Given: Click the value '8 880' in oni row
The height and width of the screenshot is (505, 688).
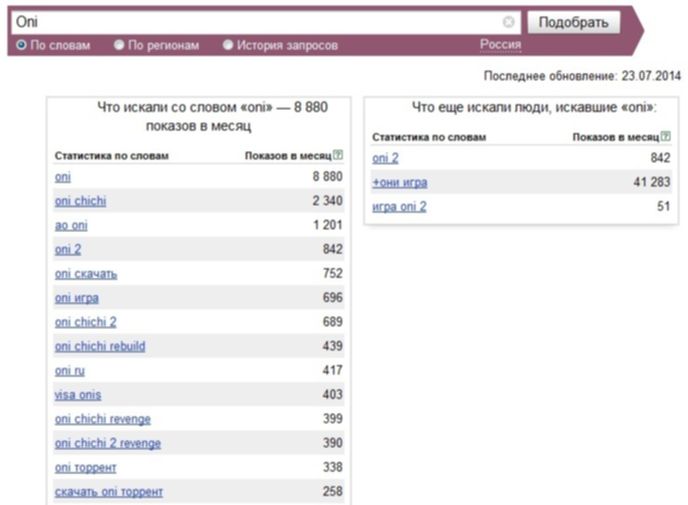Looking at the screenshot, I should click(x=327, y=176).
